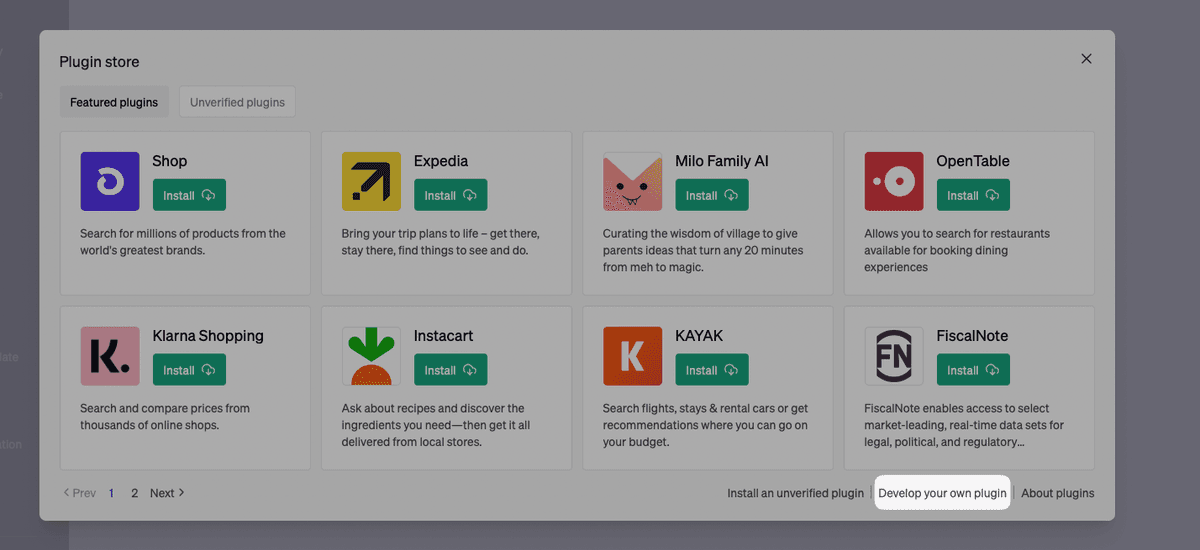Click the OpenTable plugin logo icon

point(894,181)
